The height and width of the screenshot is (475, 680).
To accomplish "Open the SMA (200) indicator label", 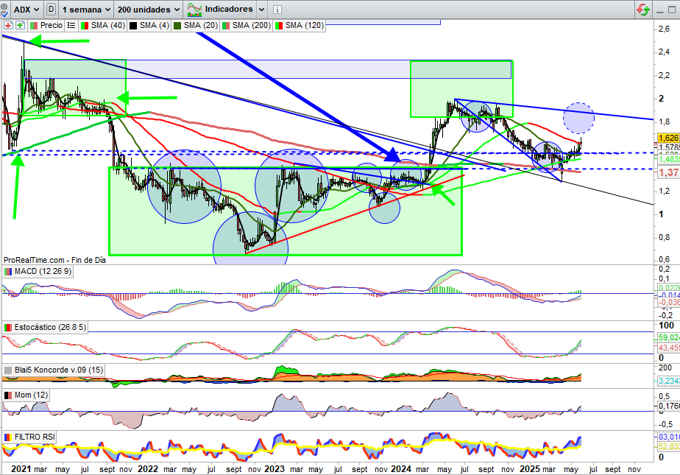I will 252,26.
